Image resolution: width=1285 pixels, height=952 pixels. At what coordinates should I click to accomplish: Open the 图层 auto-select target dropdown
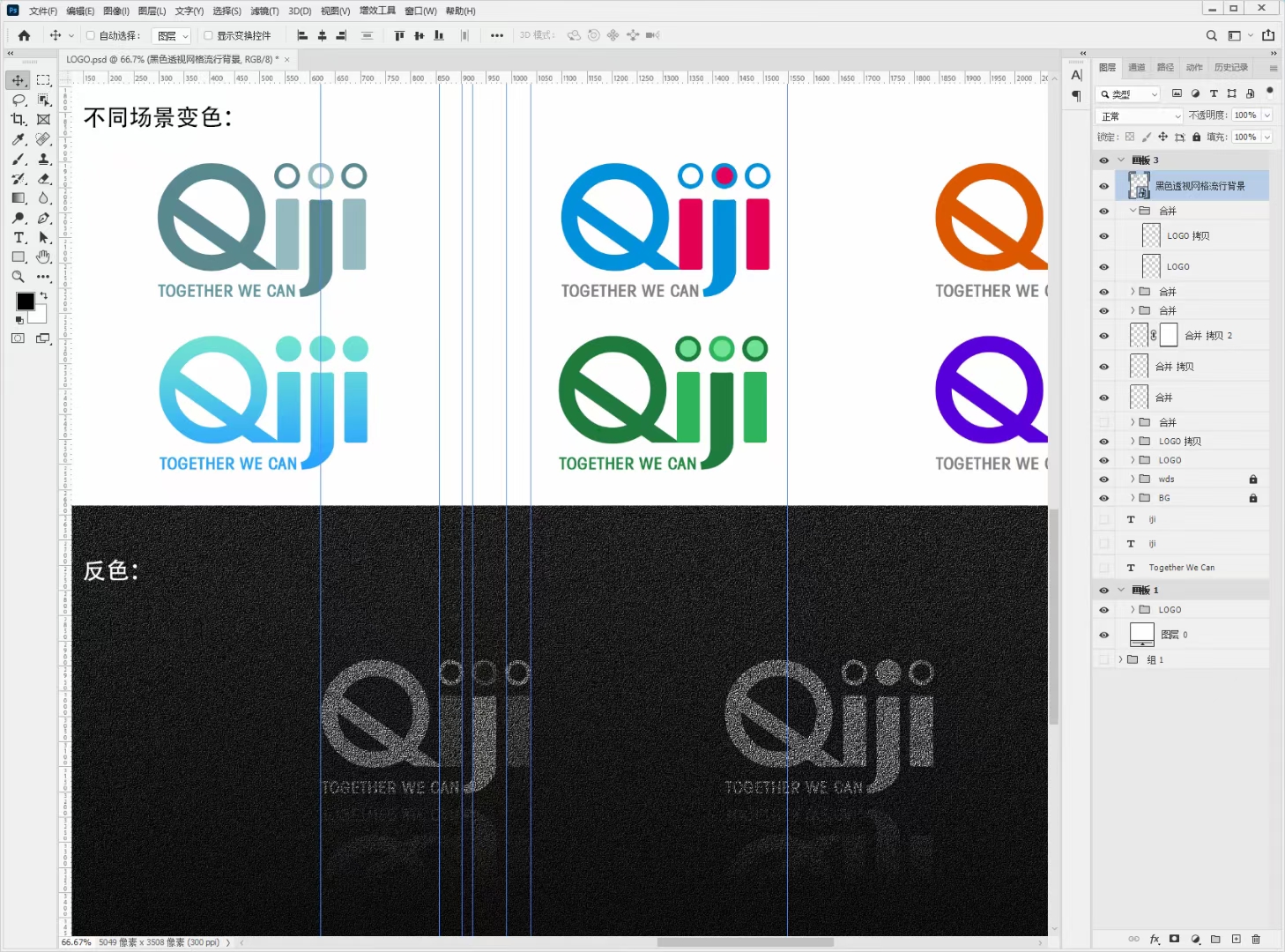(x=173, y=36)
